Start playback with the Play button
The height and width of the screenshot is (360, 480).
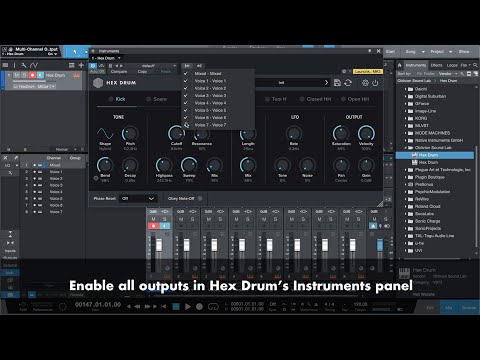tap(188, 306)
